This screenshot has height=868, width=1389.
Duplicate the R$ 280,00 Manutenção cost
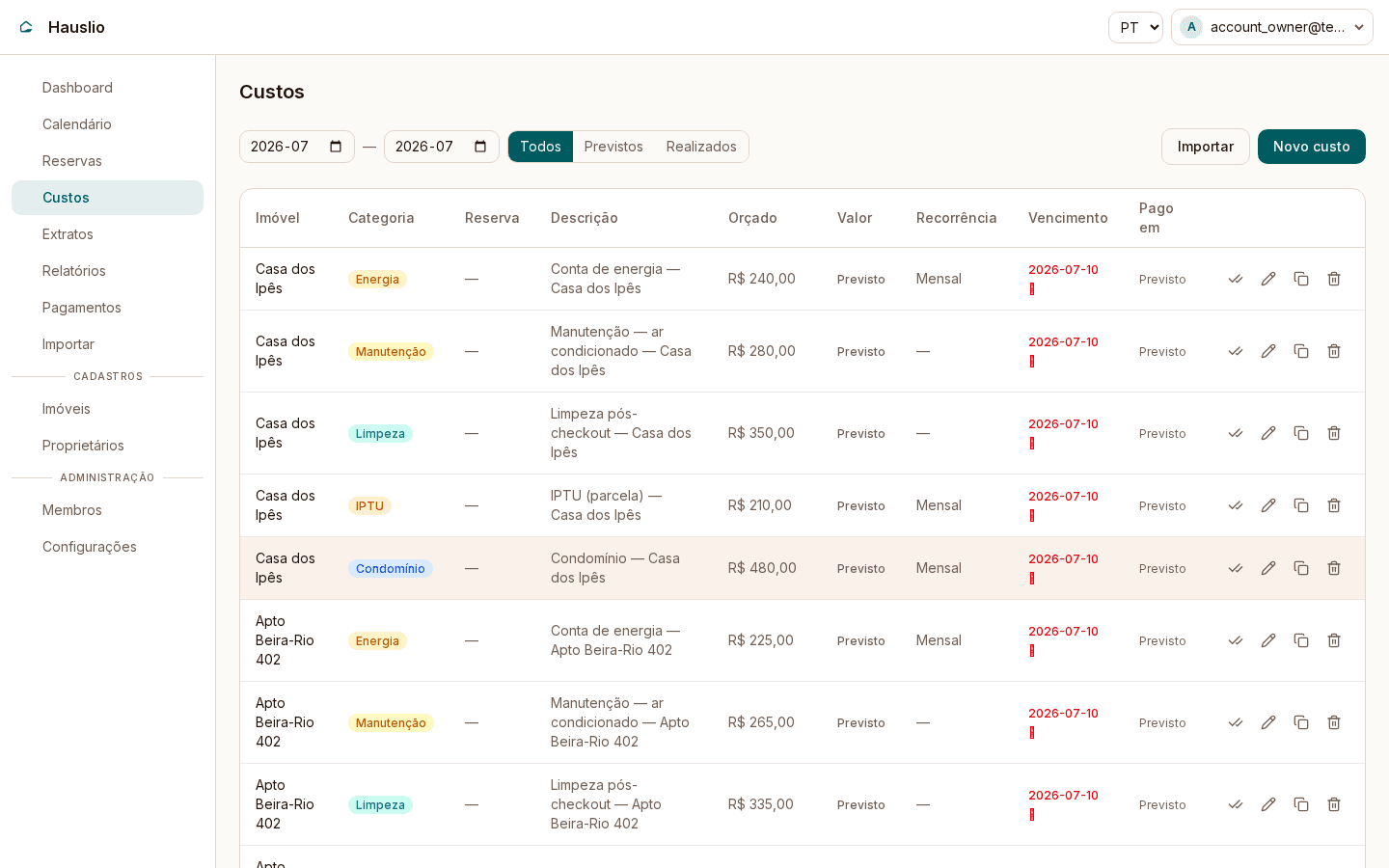pos(1301,351)
